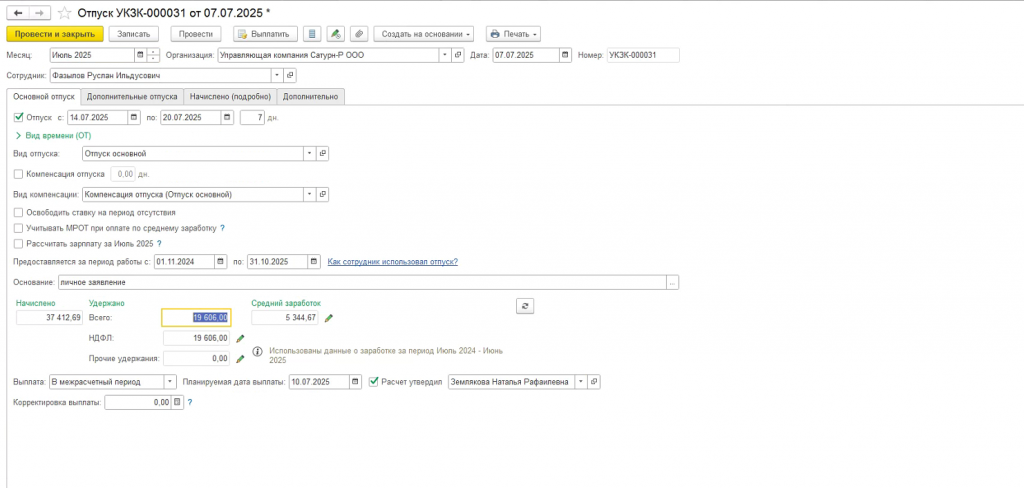1024x488 pixels.
Task: Open Создать на основании dropdown
Action: tap(424, 34)
